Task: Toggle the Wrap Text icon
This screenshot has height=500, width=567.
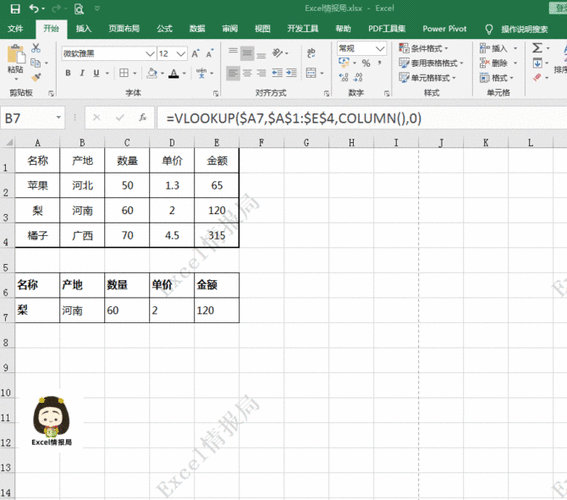Action: pyautogui.click(x=311, y=53)
